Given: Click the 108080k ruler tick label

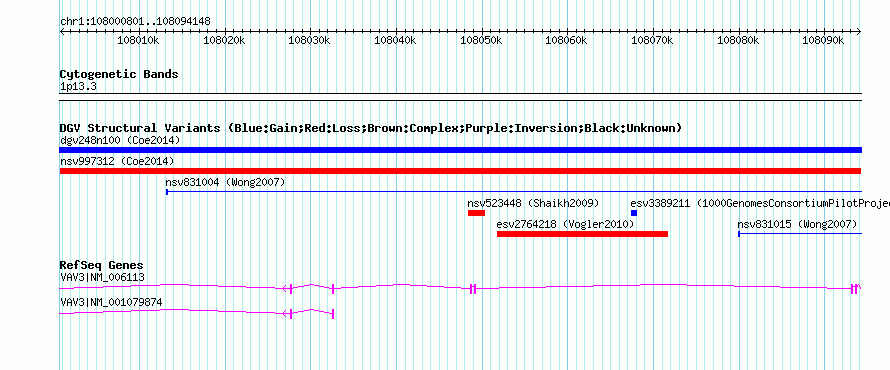Looking at the screenshot, I should 738,40.
